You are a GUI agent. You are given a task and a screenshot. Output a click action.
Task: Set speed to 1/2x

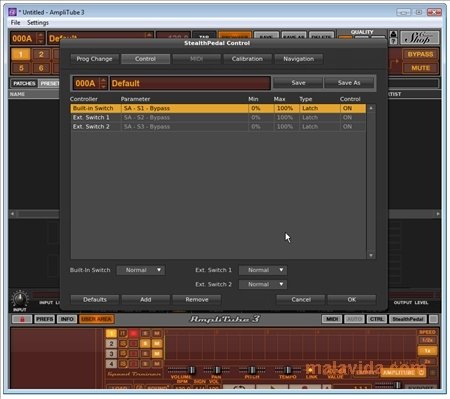click(x=427, y=340)
